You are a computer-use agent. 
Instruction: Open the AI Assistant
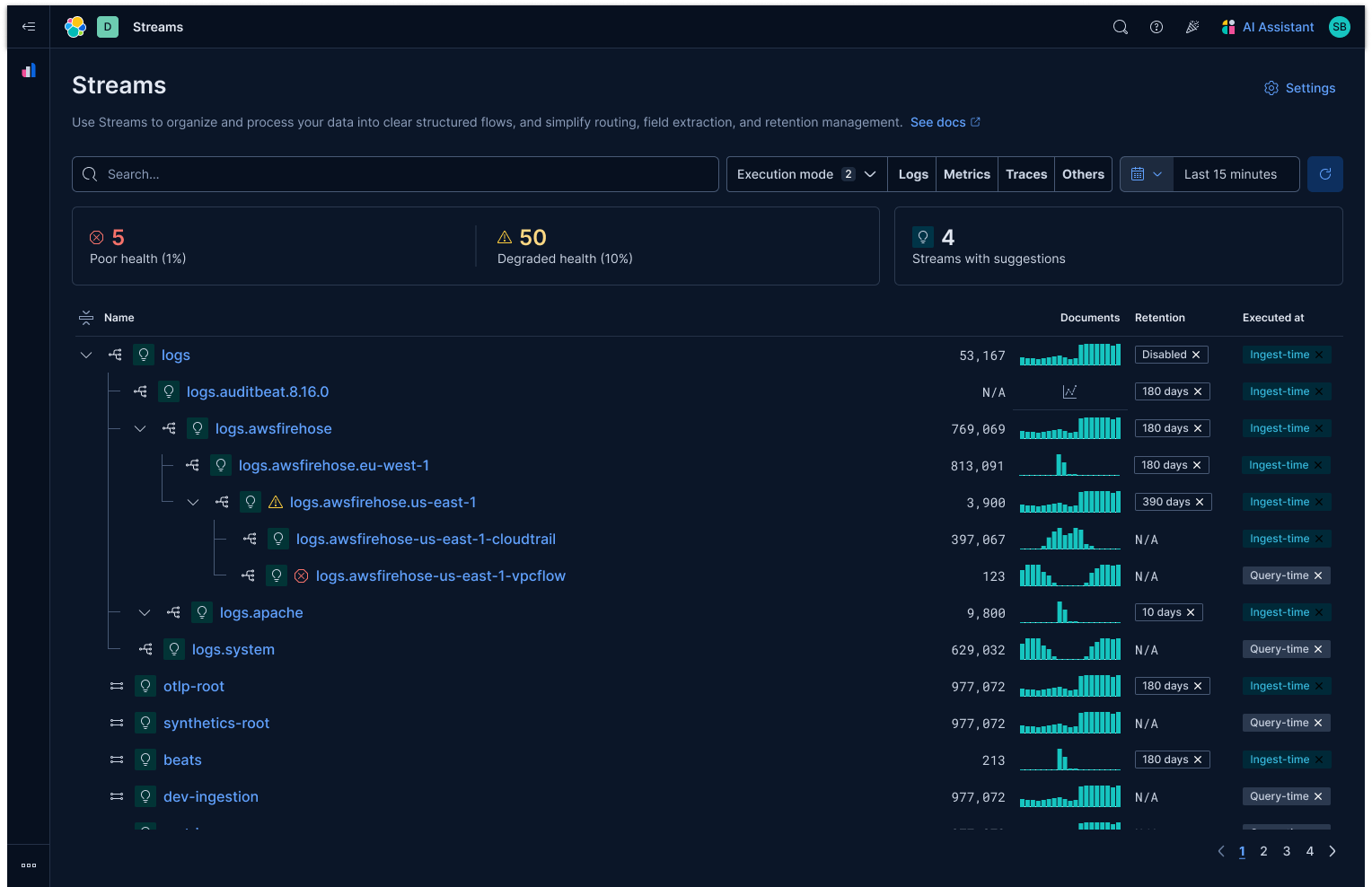click(1268, 27)
